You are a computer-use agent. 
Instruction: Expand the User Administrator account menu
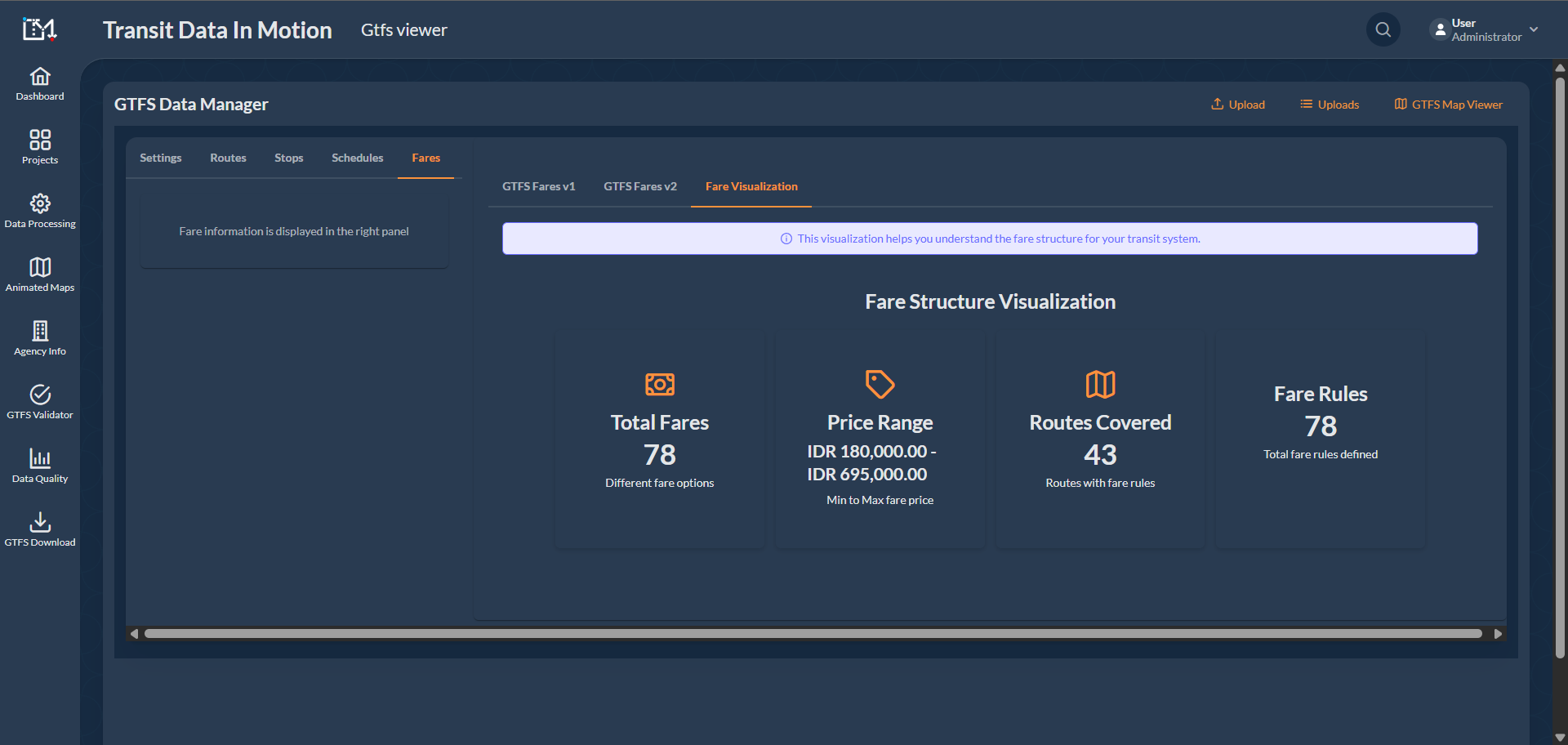pyautogui.click(x=1485, y=29)
